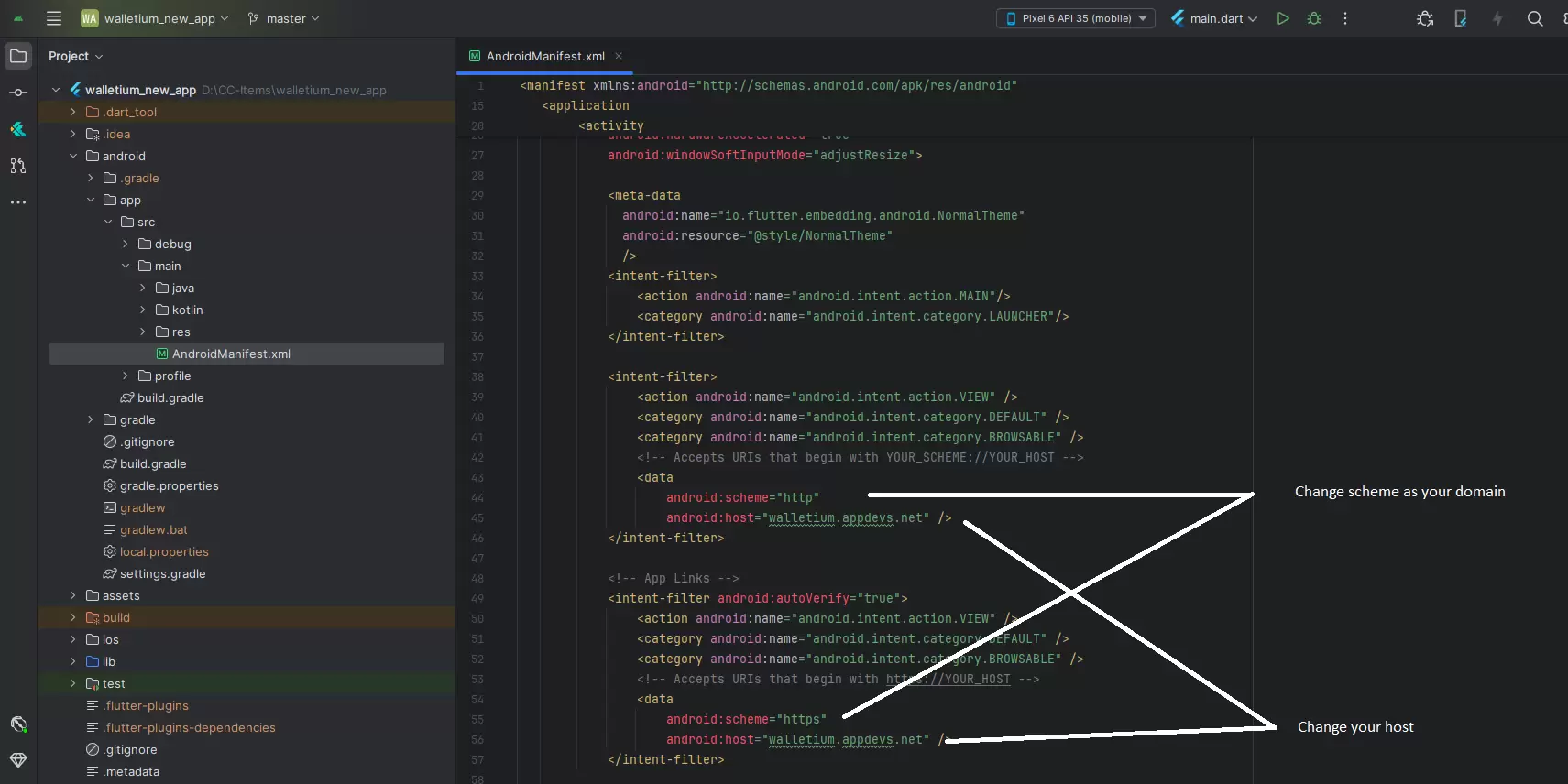Open the master branch dropdown
Image resolution: width=1568 pixels, height=784 pixels.
click(283, 18)
